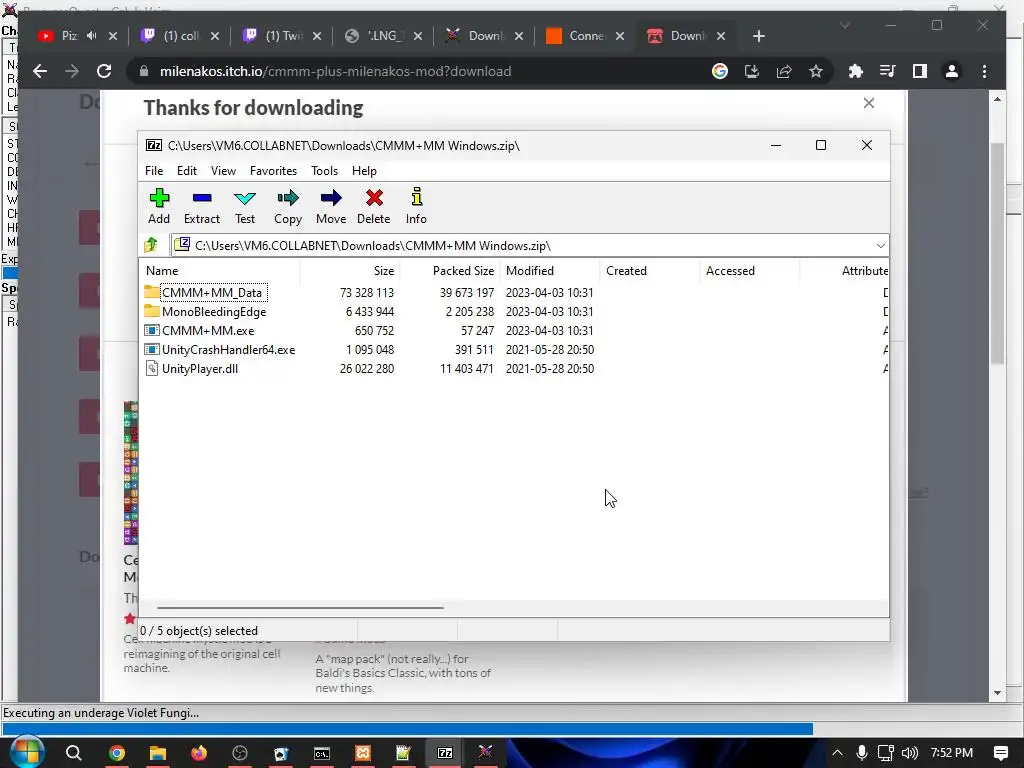Screen dimensions: 1024x768
Task: Go up one folder level in 7-Zip
Action: point(152,245)
